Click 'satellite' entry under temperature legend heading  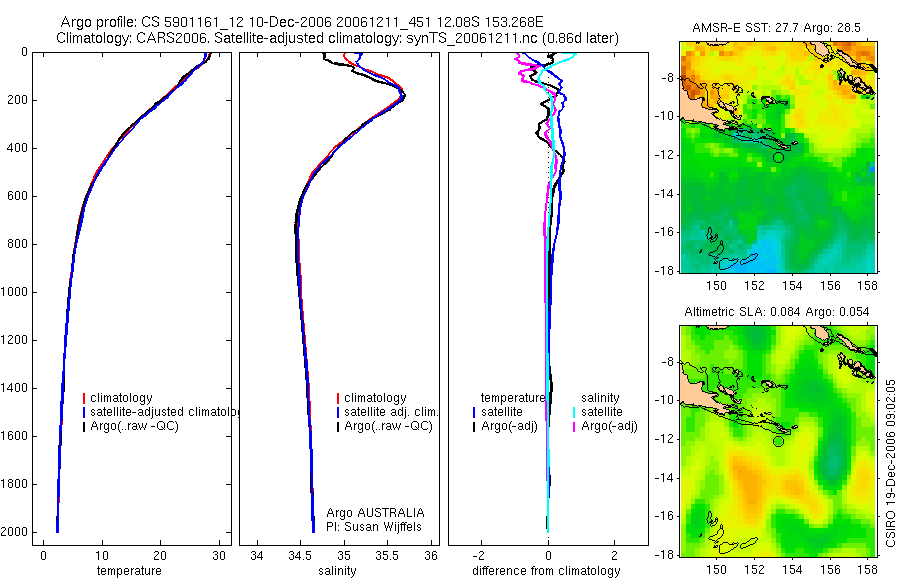pos(502,412)
